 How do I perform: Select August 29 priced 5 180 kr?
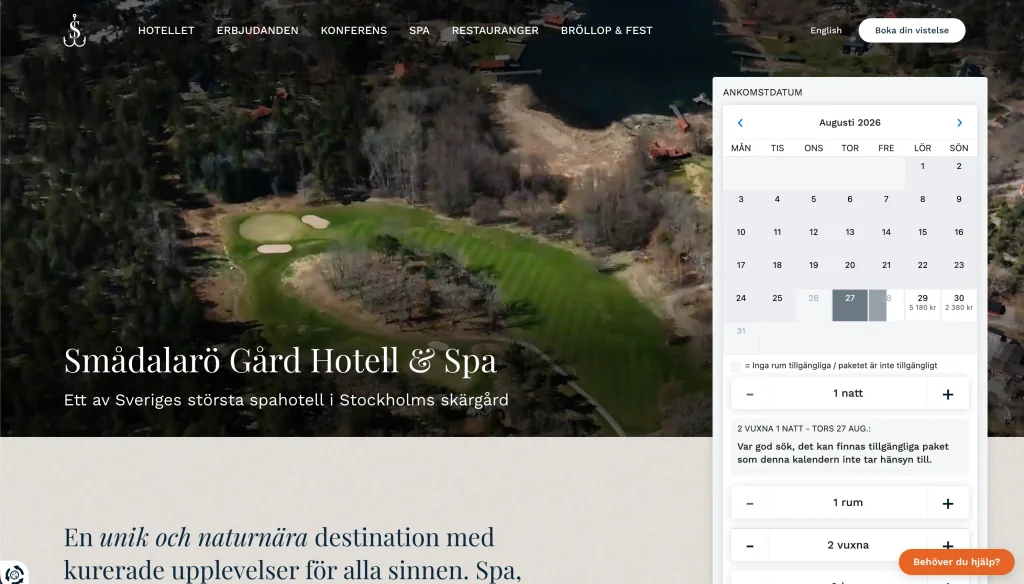[x=922, y=305]
